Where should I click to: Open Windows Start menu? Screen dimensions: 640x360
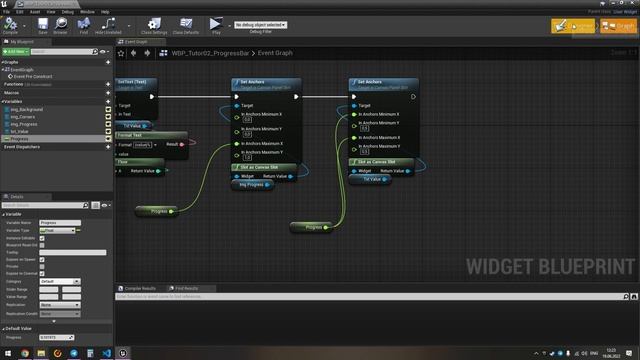pos(8,353)
